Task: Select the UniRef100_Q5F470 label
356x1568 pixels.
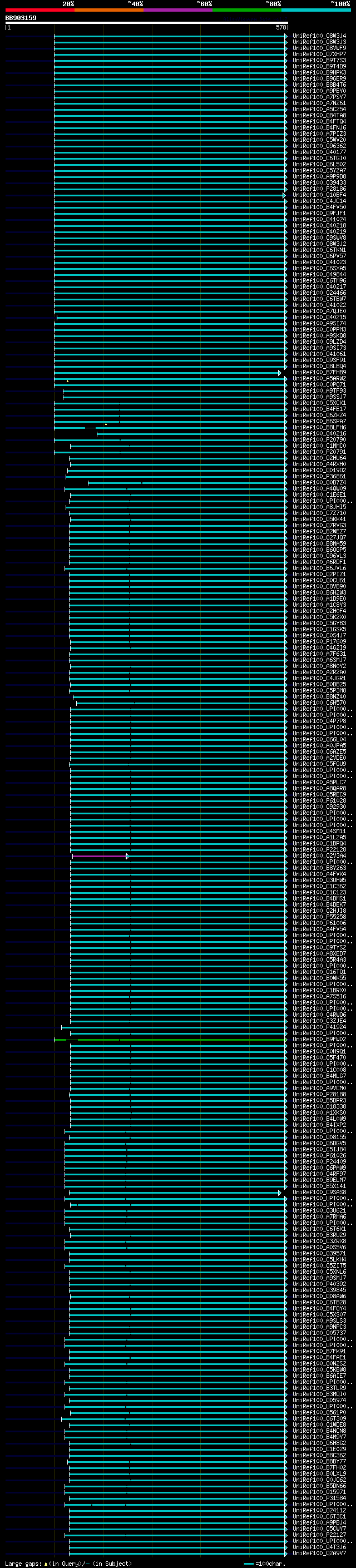Action: [x=319, y=1058]
